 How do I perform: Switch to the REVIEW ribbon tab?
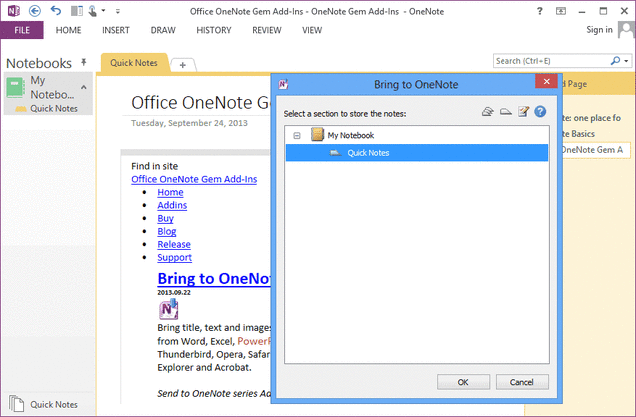(266, 30)
